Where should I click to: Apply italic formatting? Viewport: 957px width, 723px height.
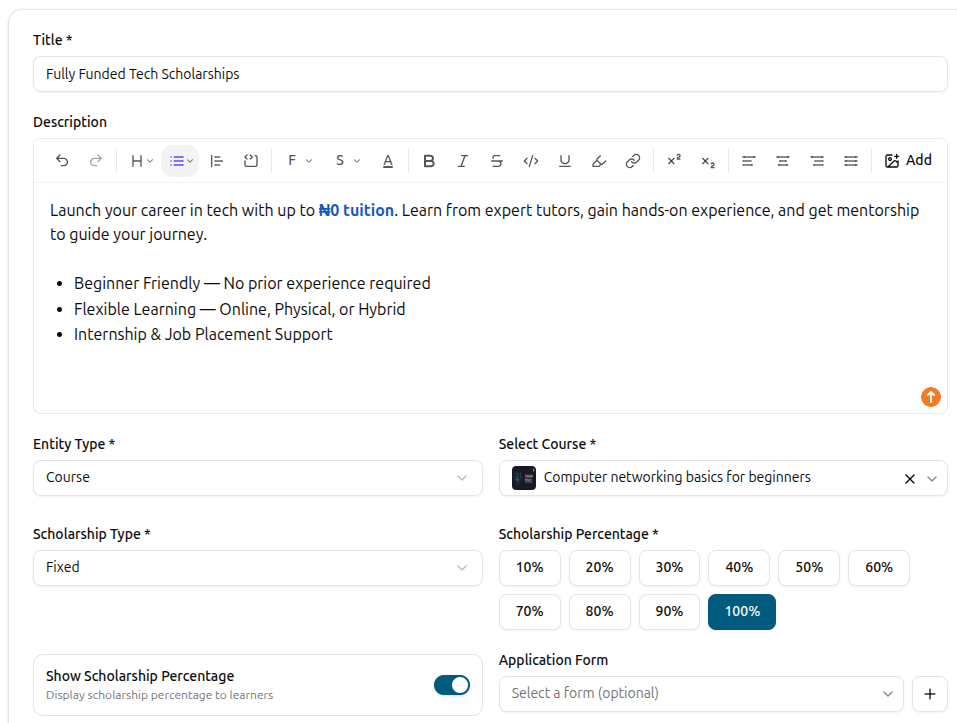pyautogui.click(x=463, y=161)
